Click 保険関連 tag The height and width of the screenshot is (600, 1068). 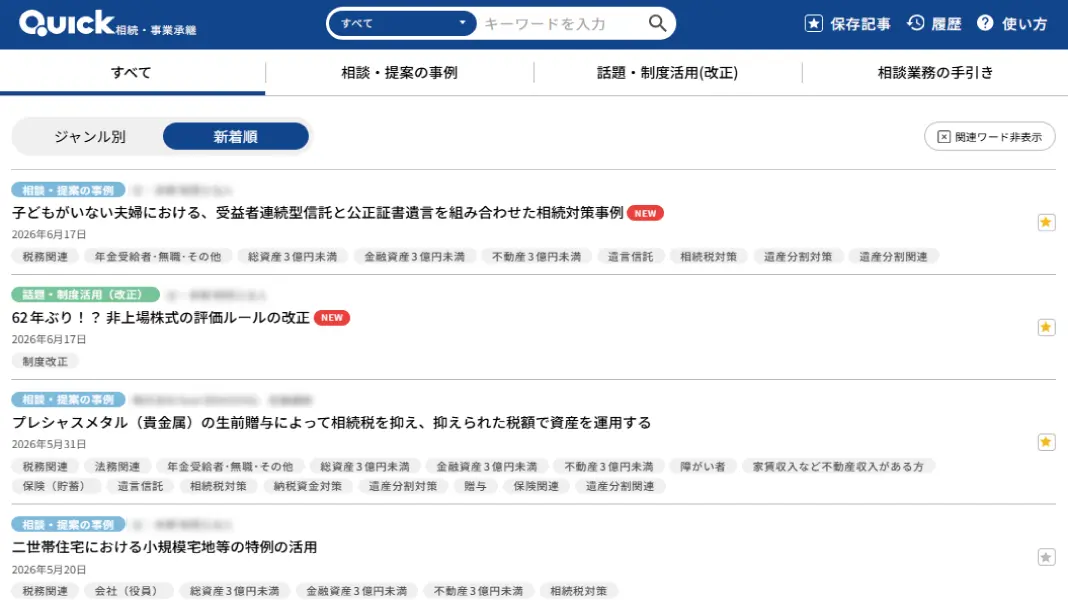point(536,486)
